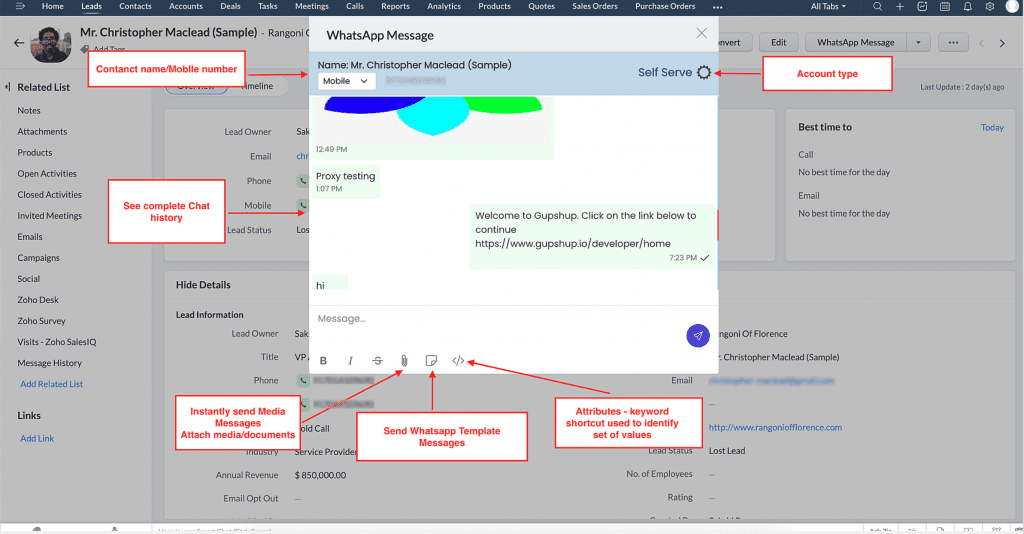Go to next lead record arrow
Viewport: 1024px width, 534px height.
pos(1002,43)
